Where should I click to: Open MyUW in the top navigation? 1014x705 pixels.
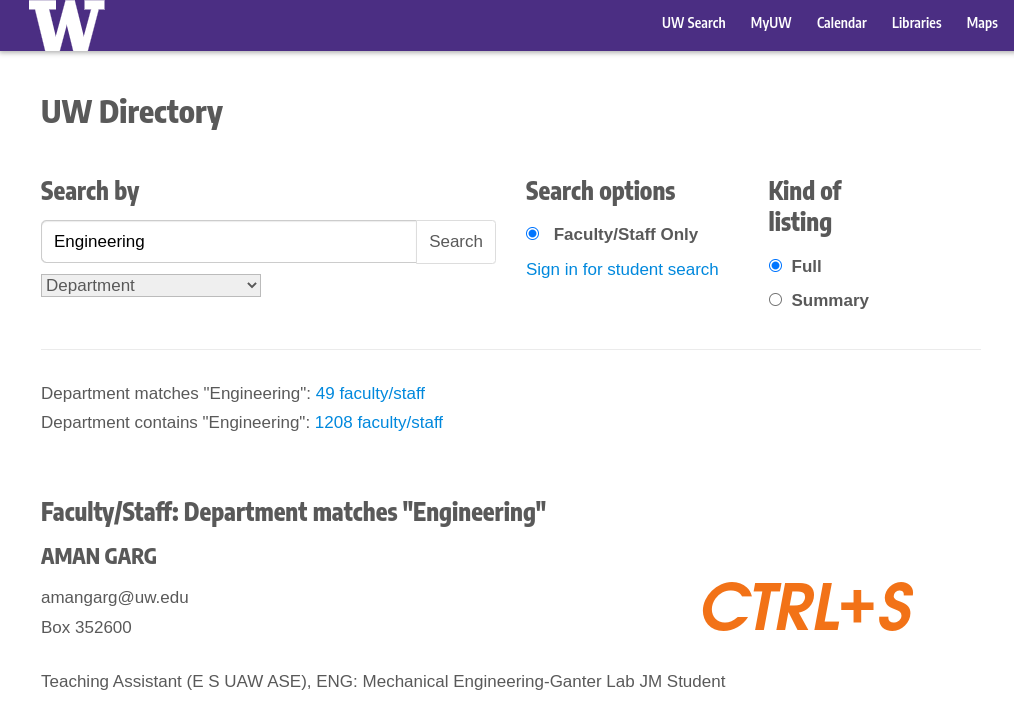click(x=771, y=23)
